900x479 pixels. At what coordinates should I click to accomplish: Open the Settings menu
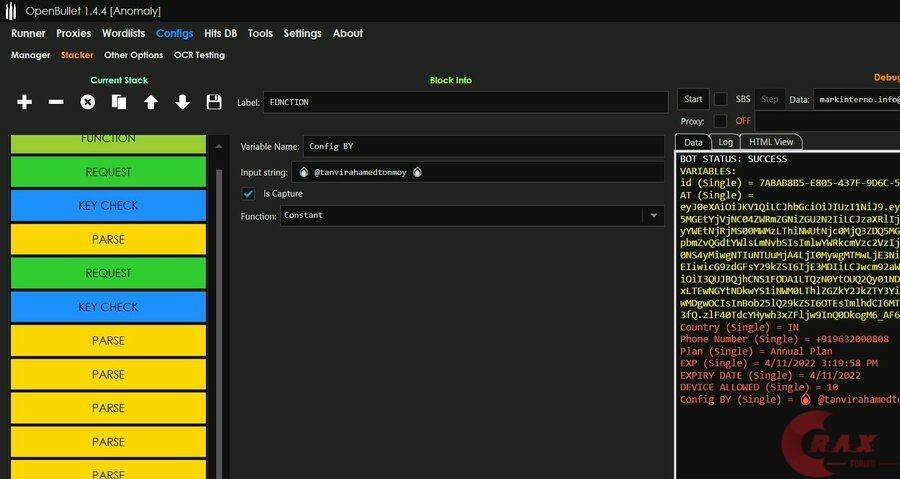302,33
